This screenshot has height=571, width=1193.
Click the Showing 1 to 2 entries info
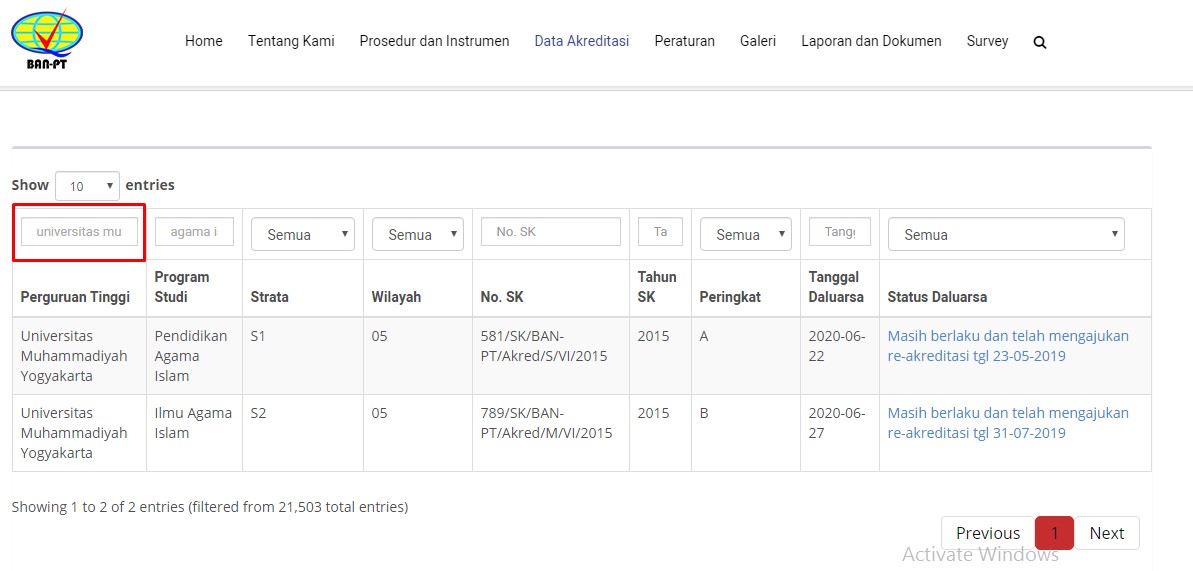coord(210,507)
